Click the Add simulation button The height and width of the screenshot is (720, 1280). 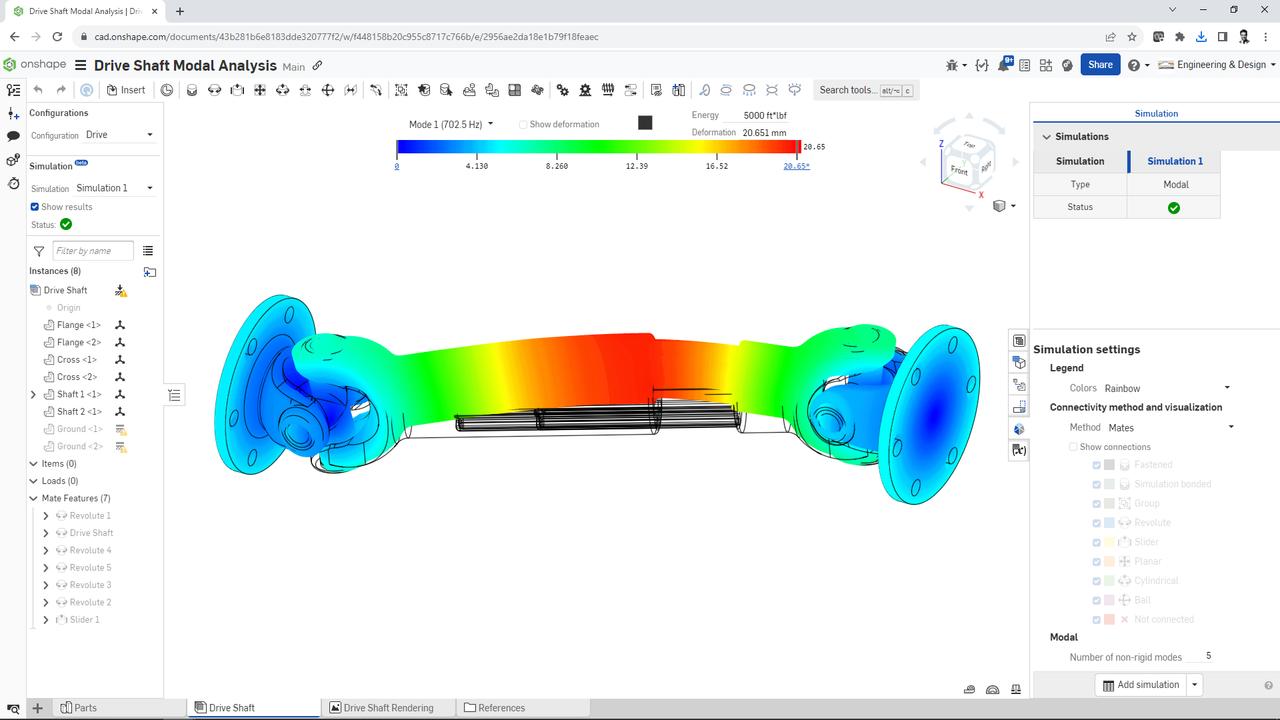tap(1141, 684)
